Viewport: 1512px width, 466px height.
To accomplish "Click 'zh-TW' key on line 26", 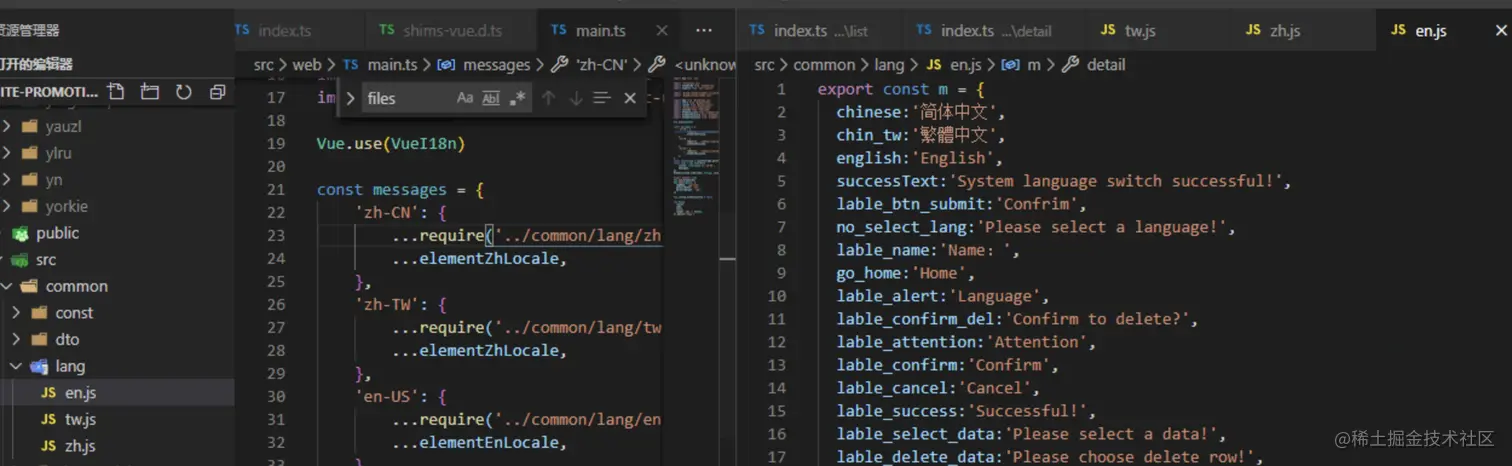I will point(386,304).
